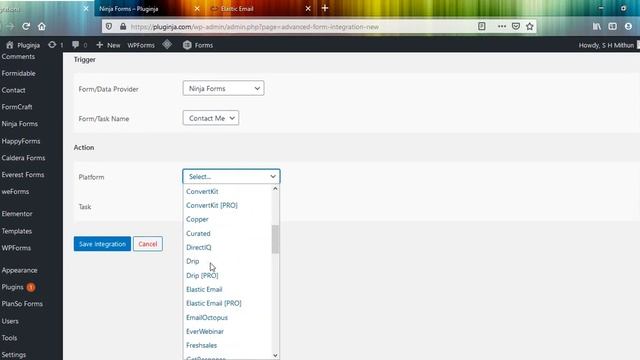640x360 pixels.
Task: Open Contact in the sidebar
Action: click(13, 90)
